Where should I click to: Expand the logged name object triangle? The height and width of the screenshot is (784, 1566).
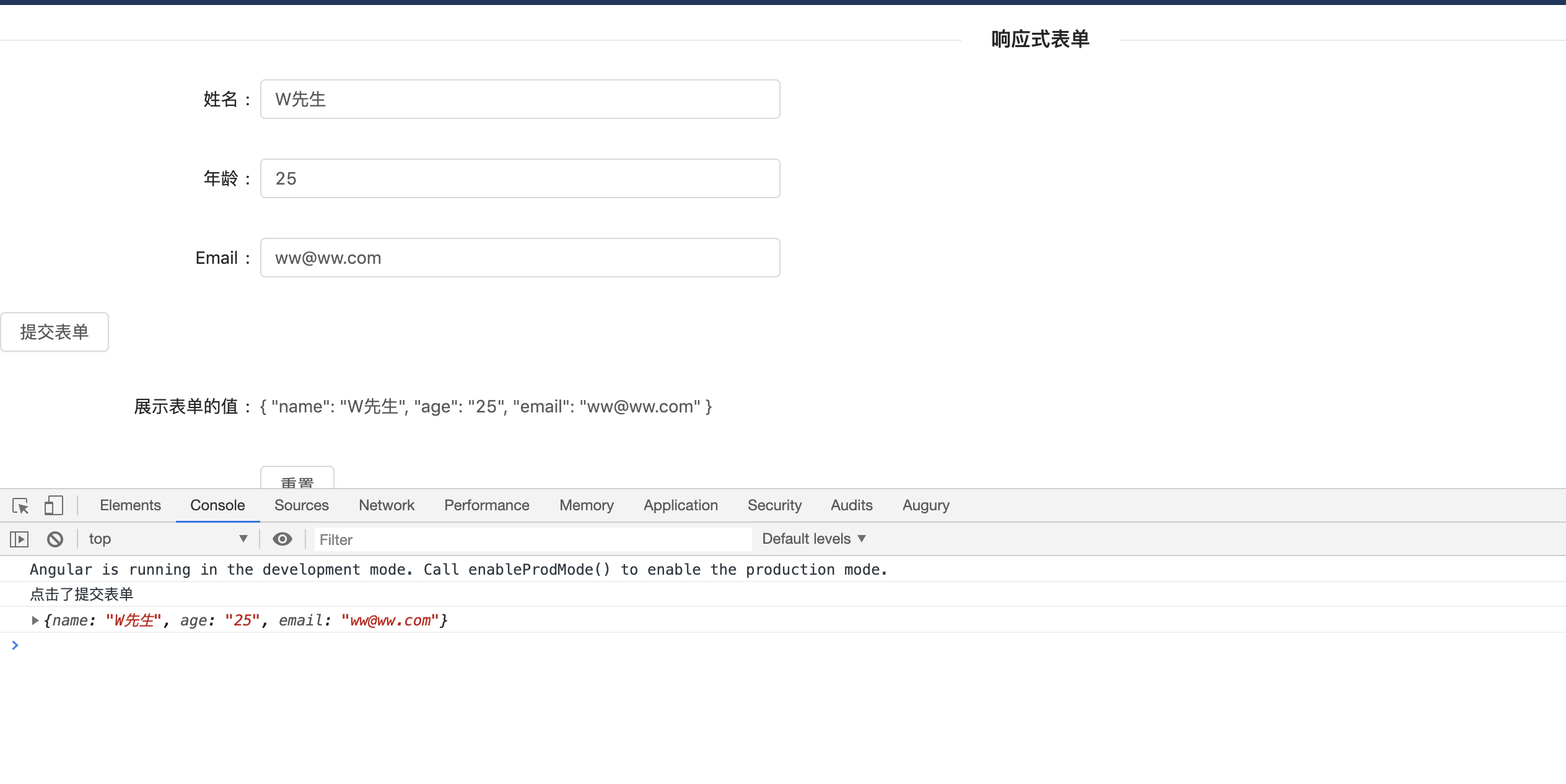35,621
